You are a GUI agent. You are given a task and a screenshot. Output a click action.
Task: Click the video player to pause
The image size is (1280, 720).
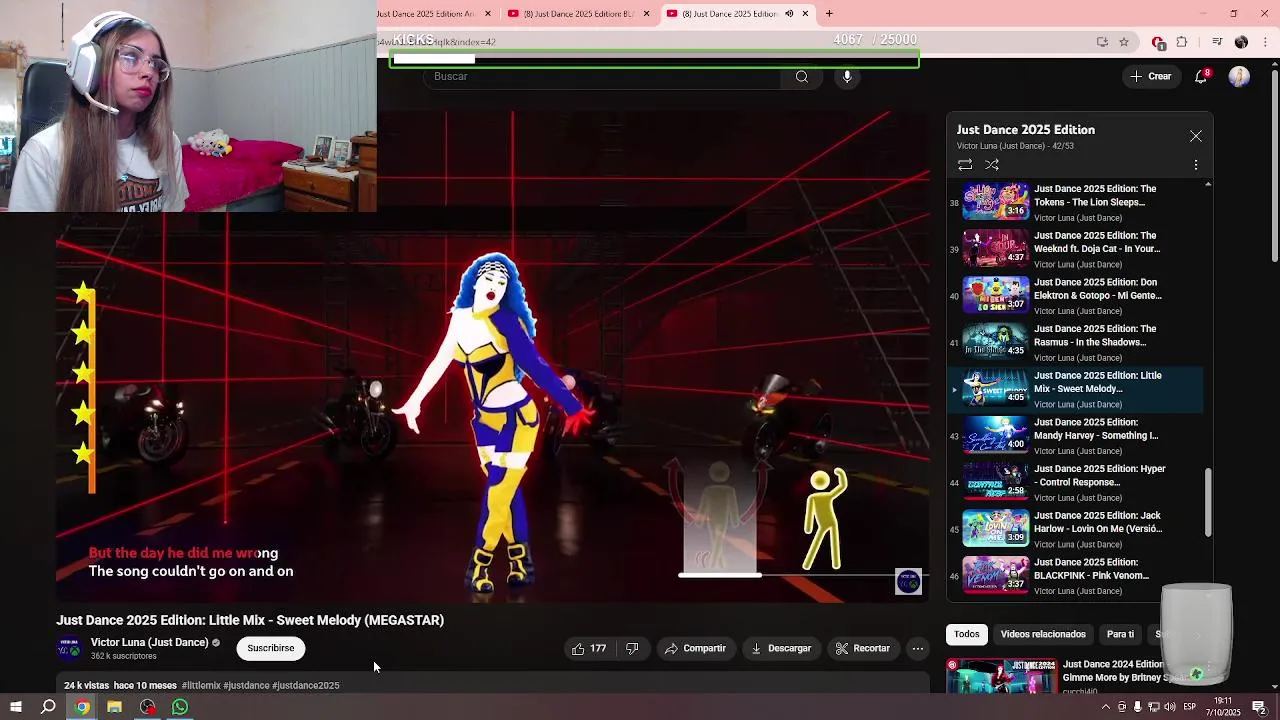[493, 357]
